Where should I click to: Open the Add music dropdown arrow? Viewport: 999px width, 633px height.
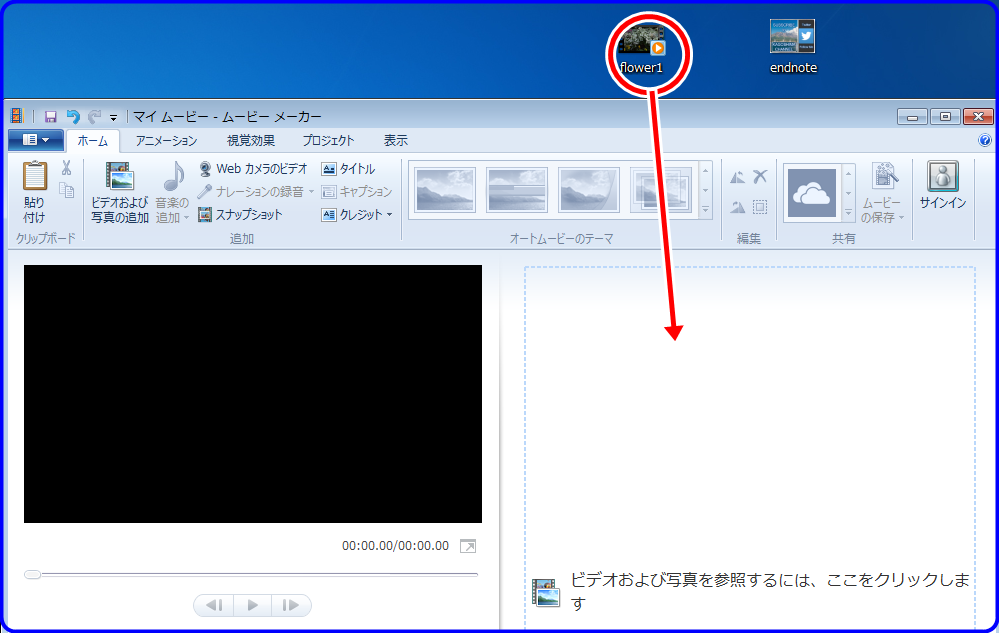coord(186,218)
